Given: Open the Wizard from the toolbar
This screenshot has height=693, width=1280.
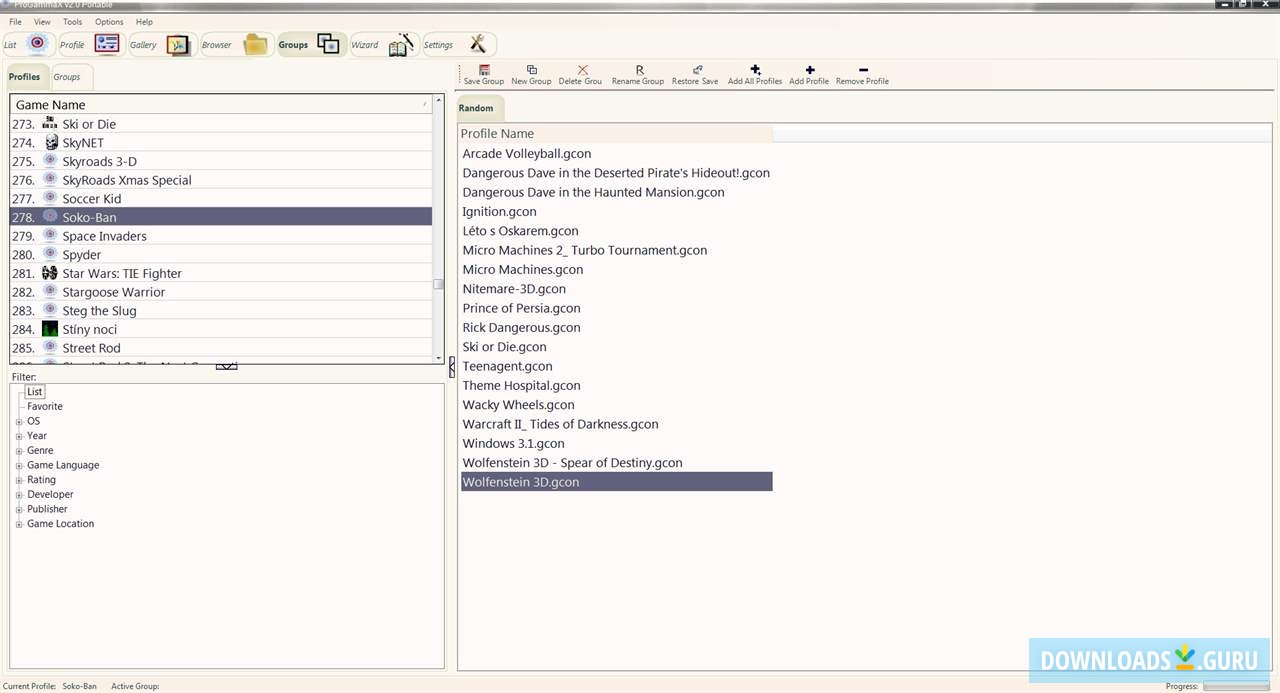Looking at the screenshot, I should (382, 44).
